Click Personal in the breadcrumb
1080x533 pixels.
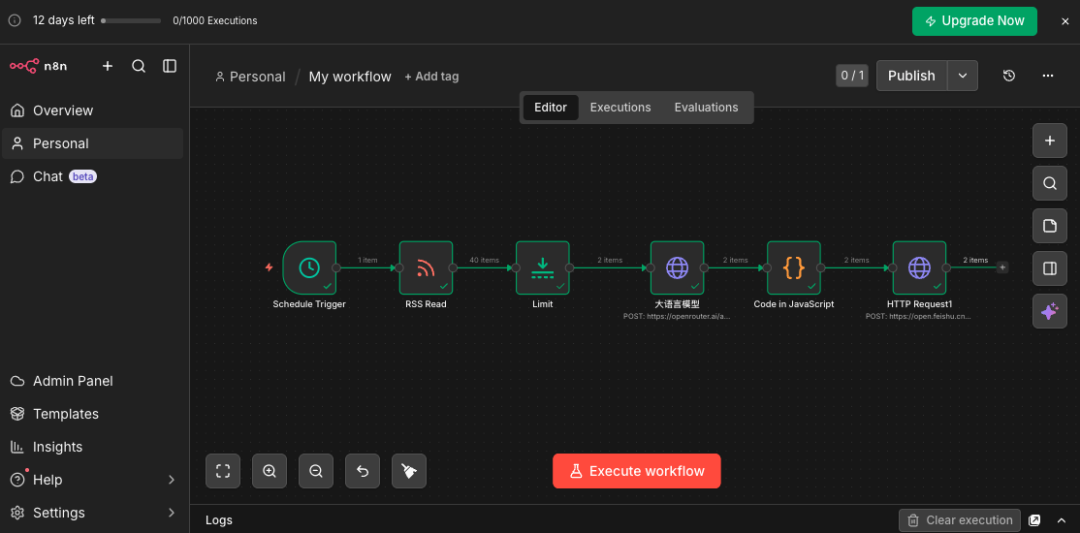[250, 76]
